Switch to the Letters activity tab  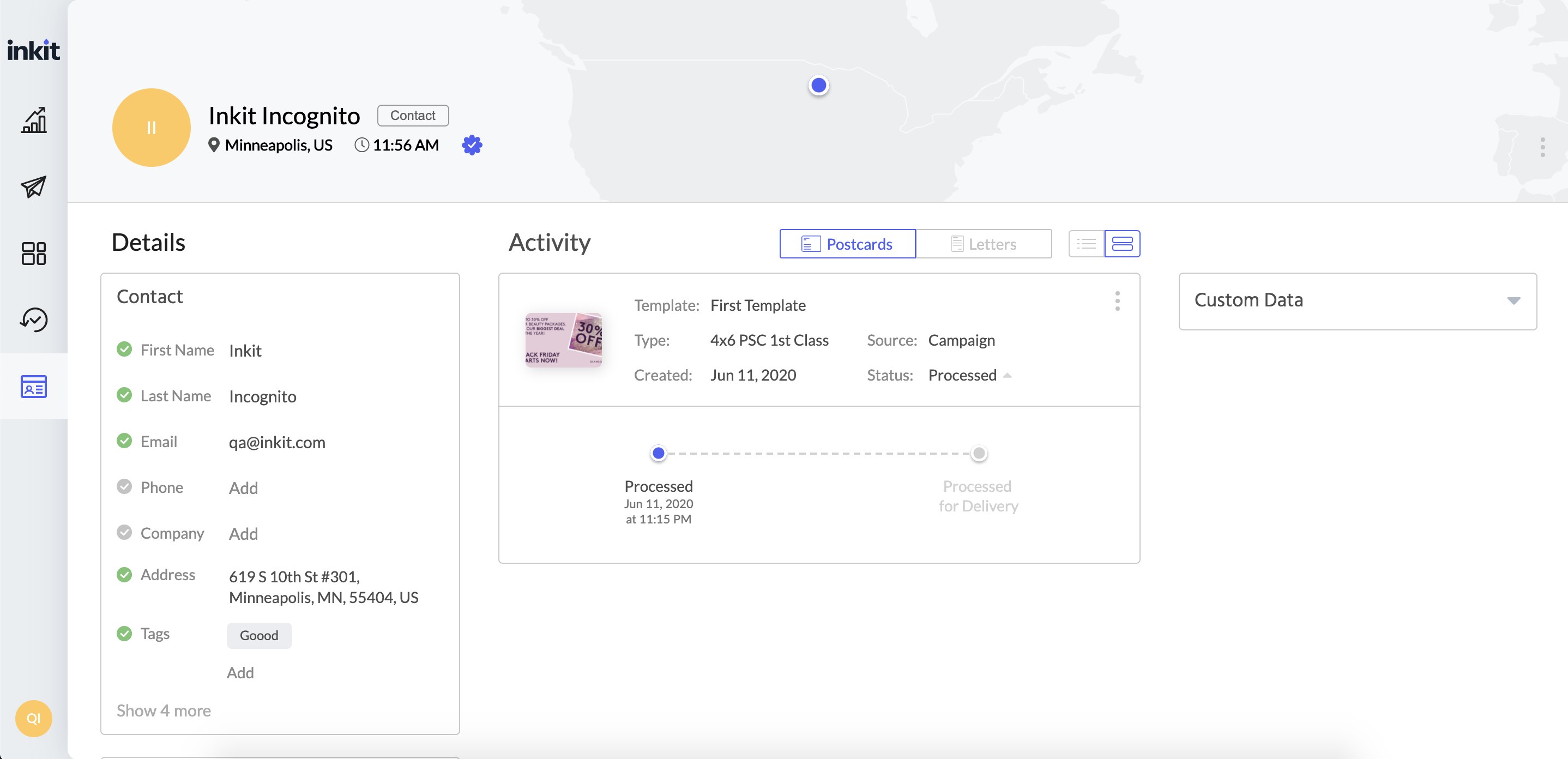point(983,243)
